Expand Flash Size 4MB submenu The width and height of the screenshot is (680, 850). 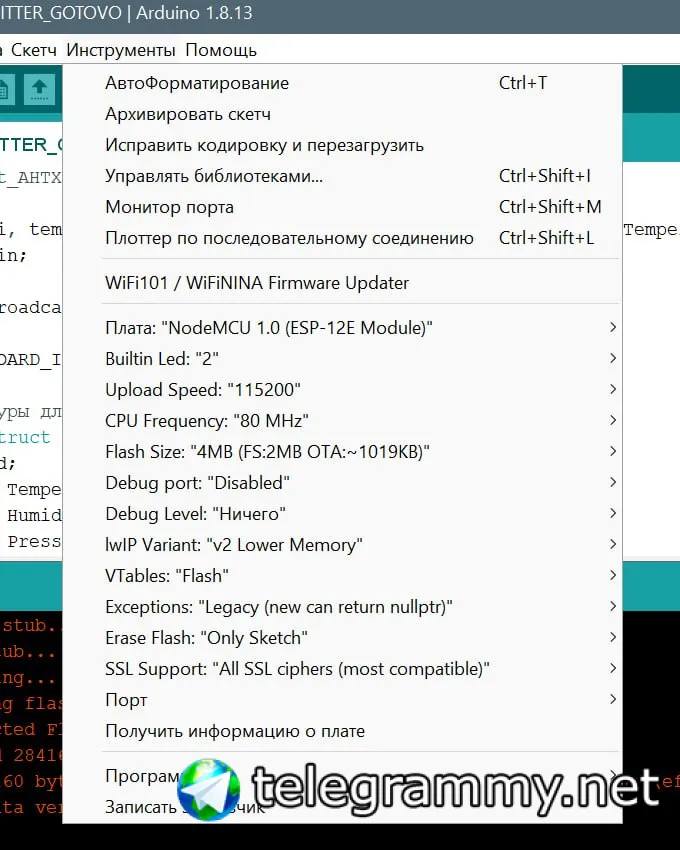tap(343, 452)
